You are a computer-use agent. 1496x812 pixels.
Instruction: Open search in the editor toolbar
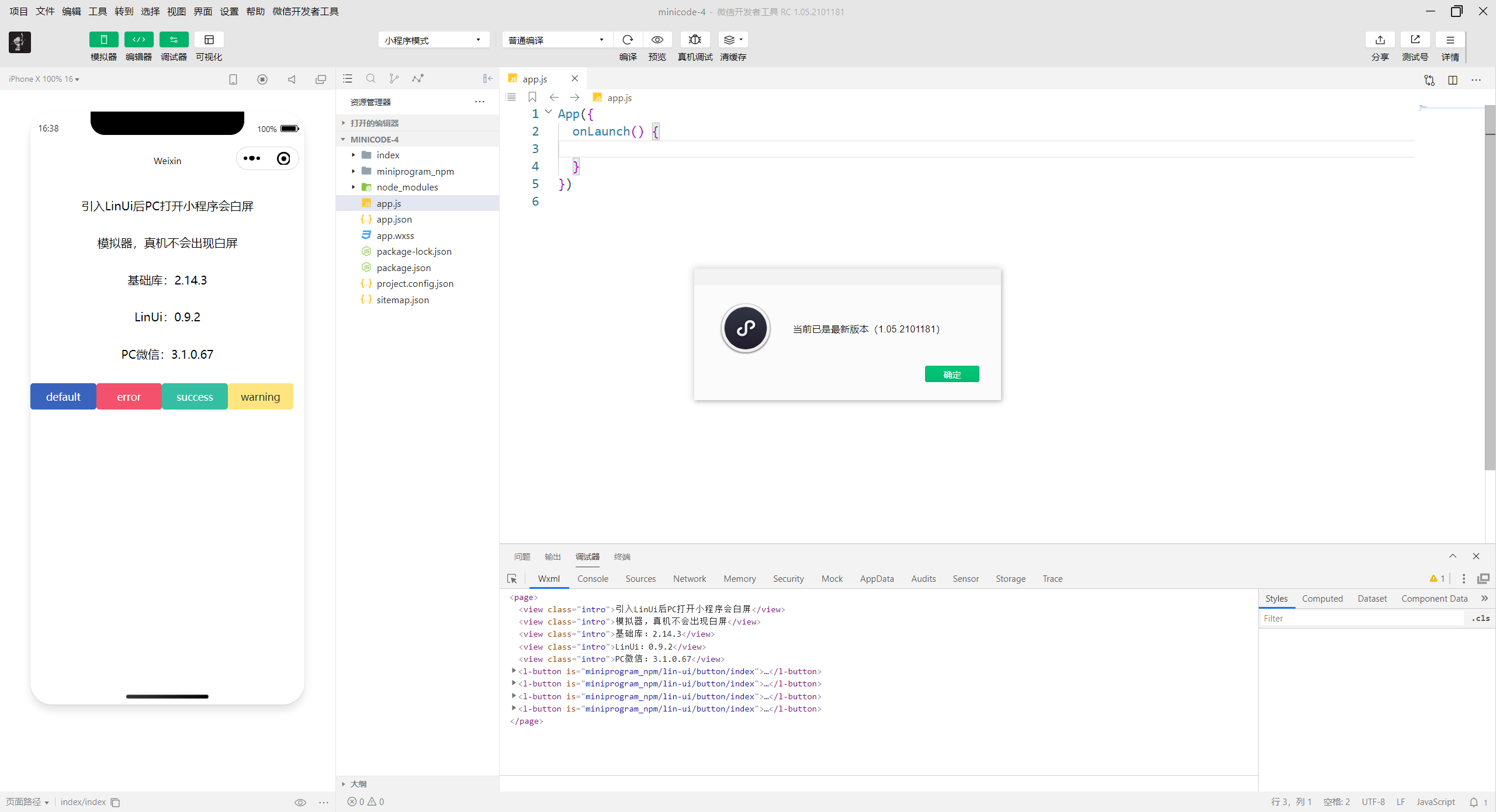pyautogui.click(x=370, y=78)
